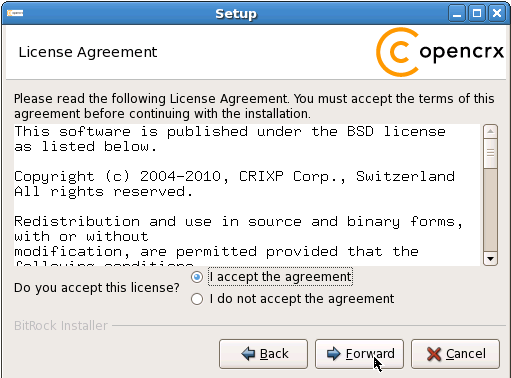
Task: Minimize the Setup window
Action: [457, 14]
